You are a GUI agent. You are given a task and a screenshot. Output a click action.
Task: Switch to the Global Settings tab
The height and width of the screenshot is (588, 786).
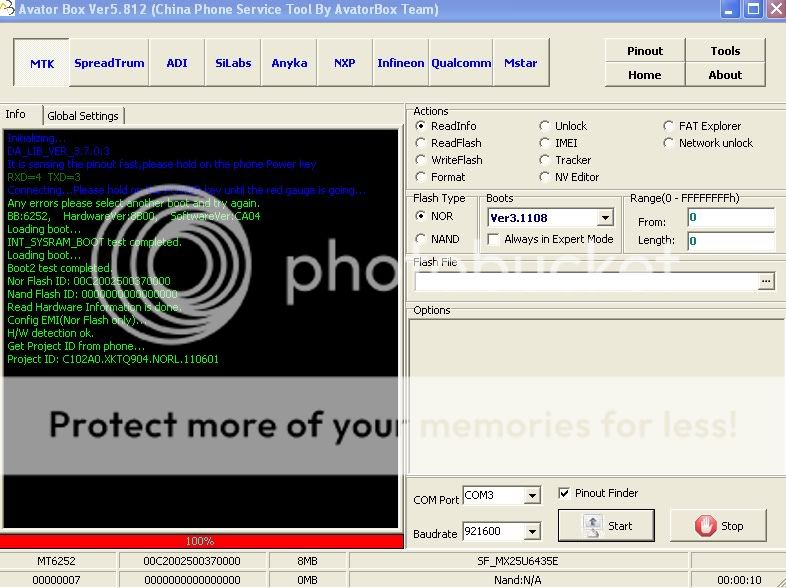(x=83, y=116)
